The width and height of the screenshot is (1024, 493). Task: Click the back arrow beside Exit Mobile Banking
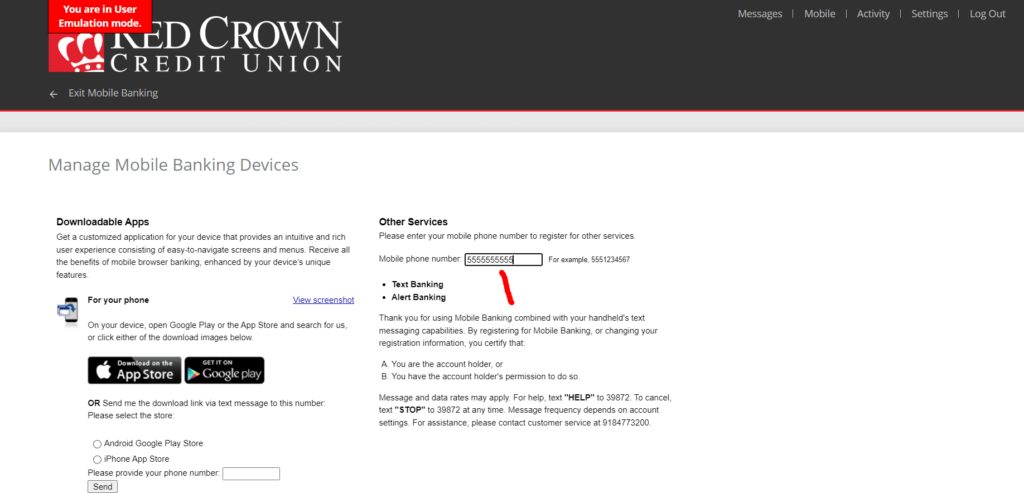tap(54, 94)
